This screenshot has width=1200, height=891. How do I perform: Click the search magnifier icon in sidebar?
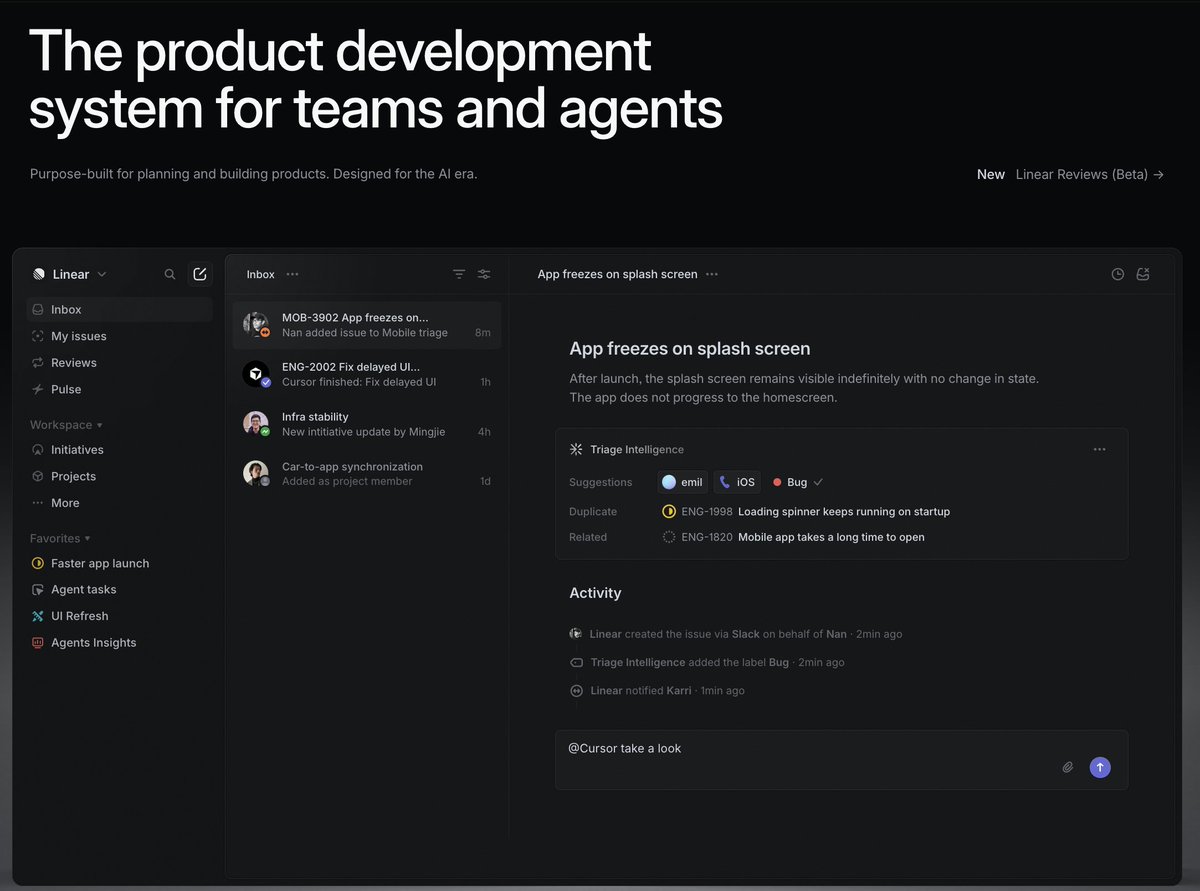(x=170, y=274)
